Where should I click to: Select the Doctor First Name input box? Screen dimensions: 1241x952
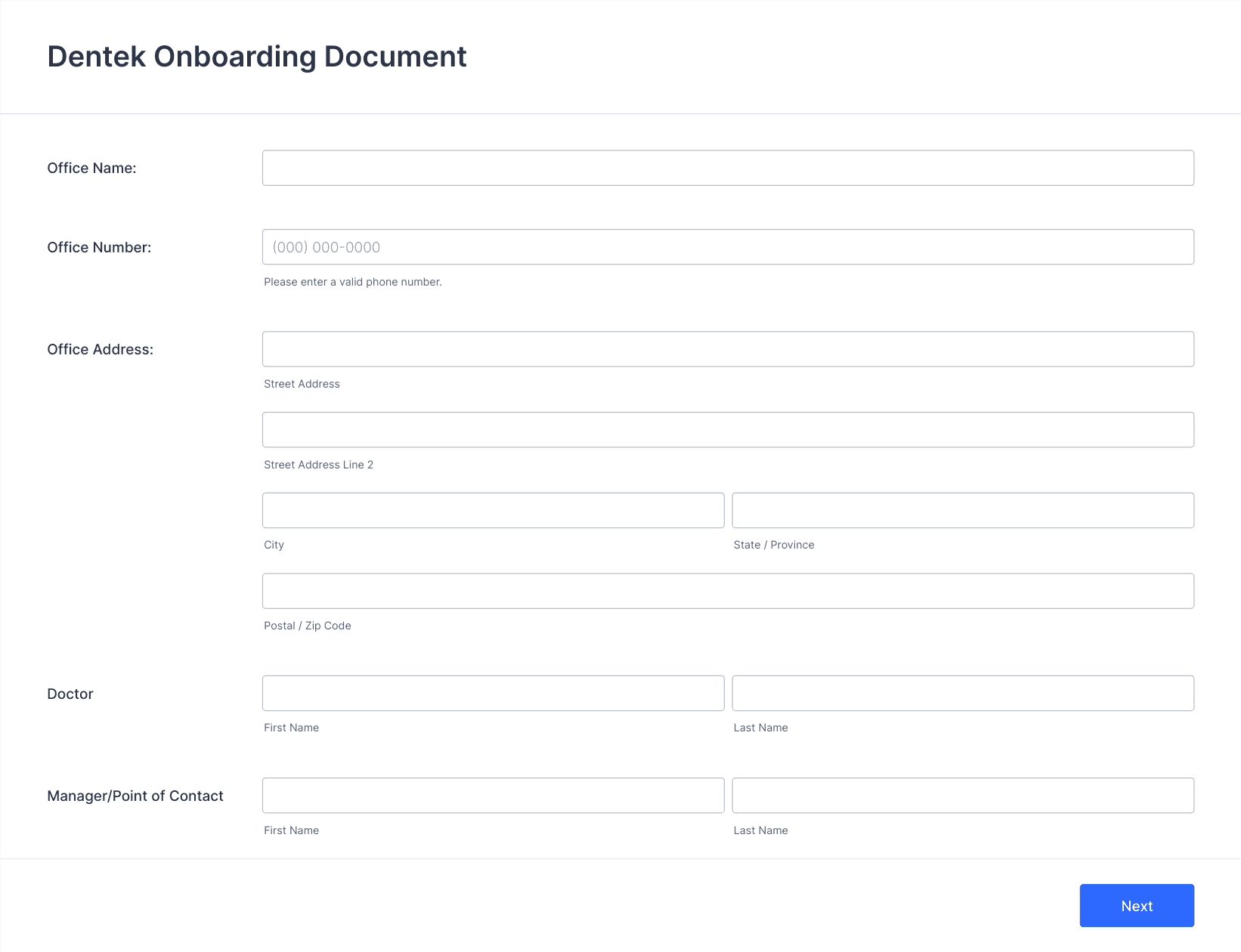coord(493,694)
